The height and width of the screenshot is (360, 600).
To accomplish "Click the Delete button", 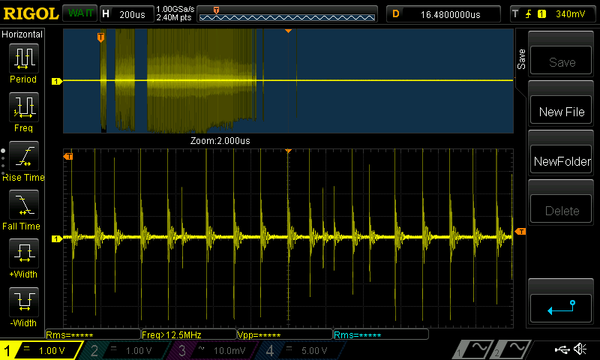I will pos(561,209).
